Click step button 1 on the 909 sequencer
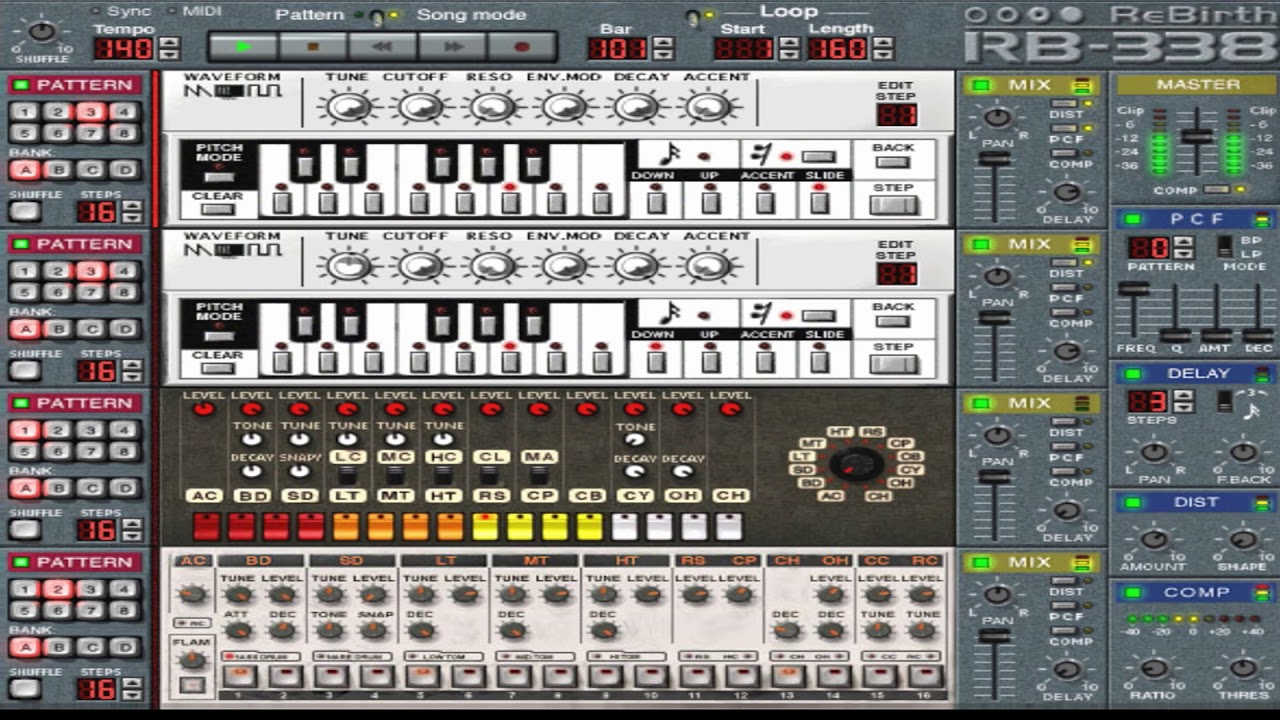Screen dimensions: 1280x720 coord(238,677)
